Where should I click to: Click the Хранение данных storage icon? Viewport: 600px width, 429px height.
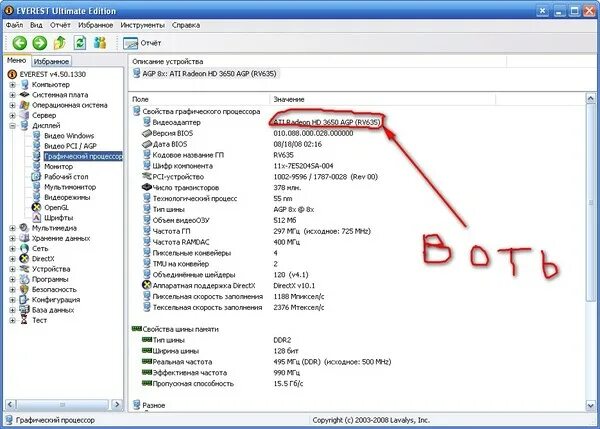point(24,238)
